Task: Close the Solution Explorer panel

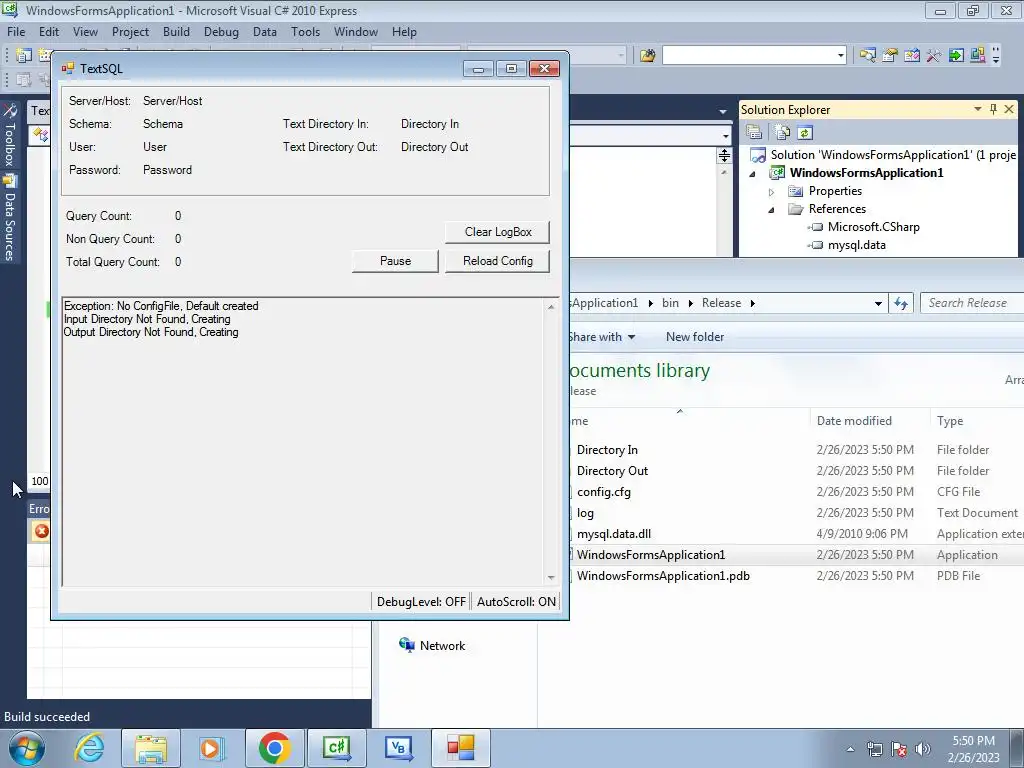Action: (x=1009, y=109)
